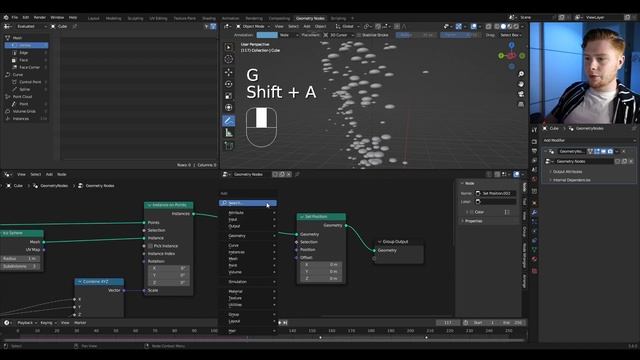Switch to the Layout workspace tab
640x360 pixels.
[x=93, y=18]
